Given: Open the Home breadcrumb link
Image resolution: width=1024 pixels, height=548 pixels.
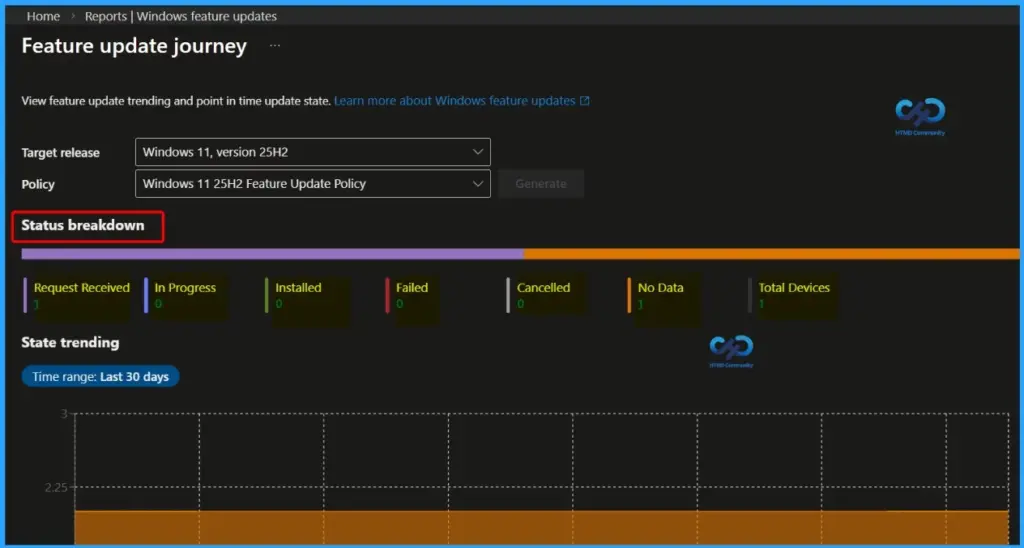Looking at the screenshot, I should (x=43, y=16).
